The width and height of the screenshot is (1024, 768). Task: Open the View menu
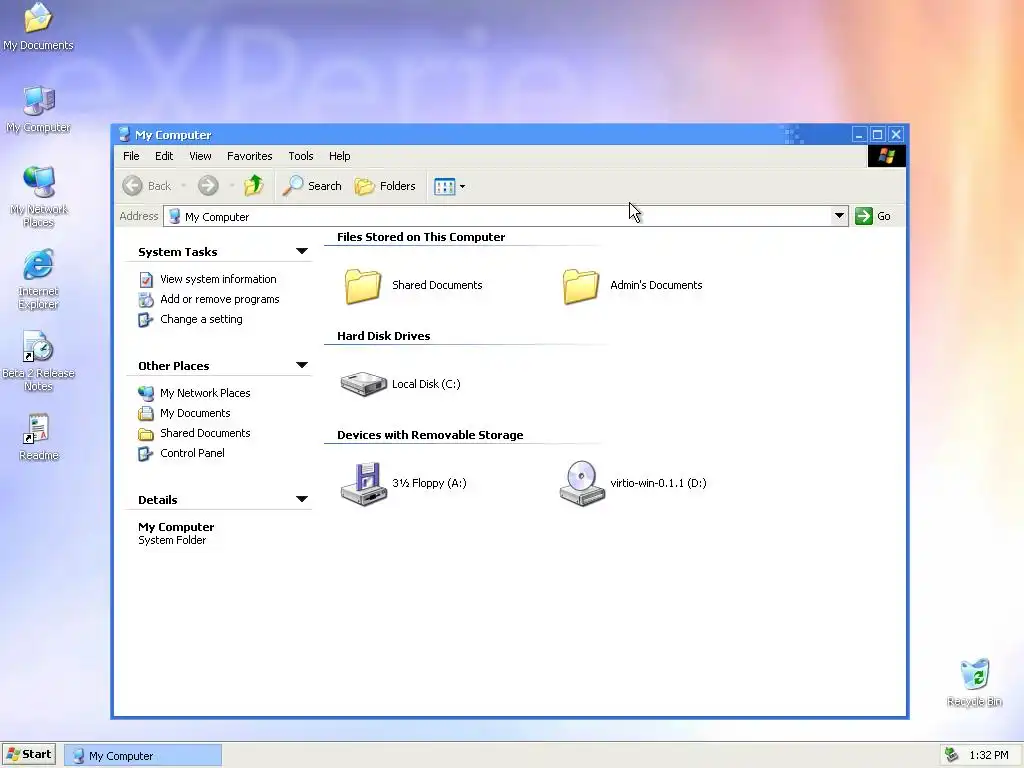(x=200, y=156)
